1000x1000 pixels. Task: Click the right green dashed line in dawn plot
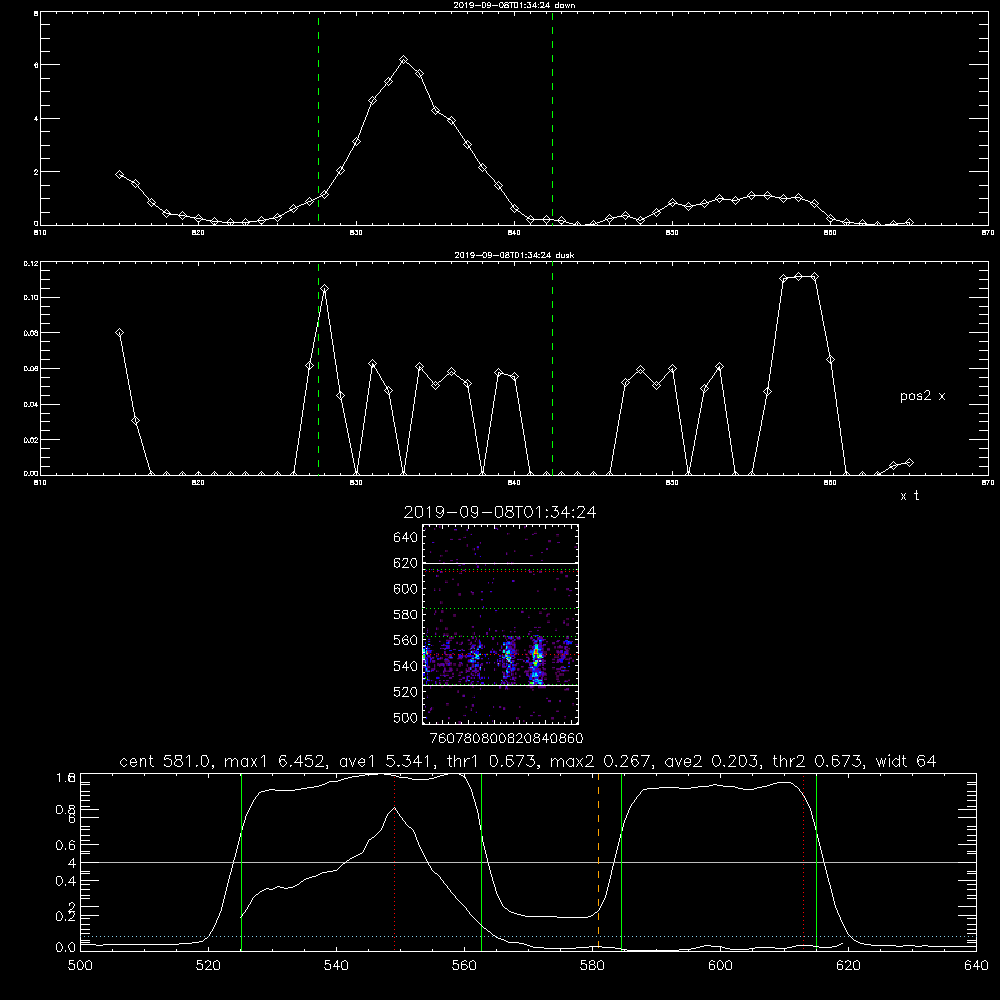tap(552, 119)
